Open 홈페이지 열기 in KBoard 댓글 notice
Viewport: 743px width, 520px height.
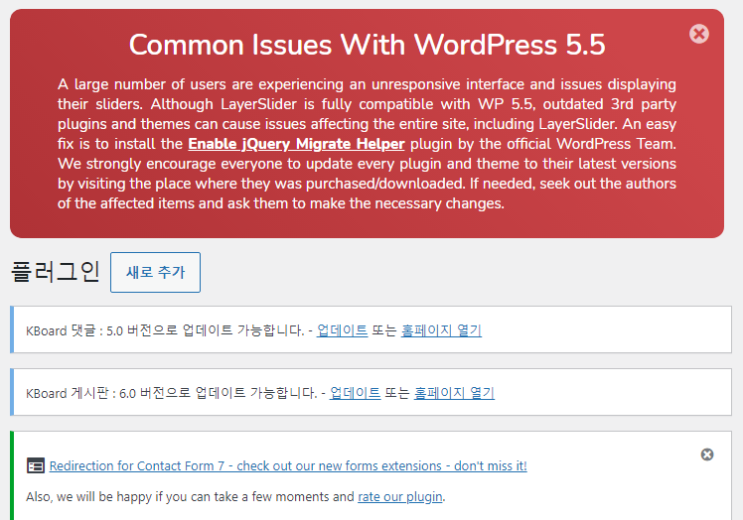[x=441, y=330]
